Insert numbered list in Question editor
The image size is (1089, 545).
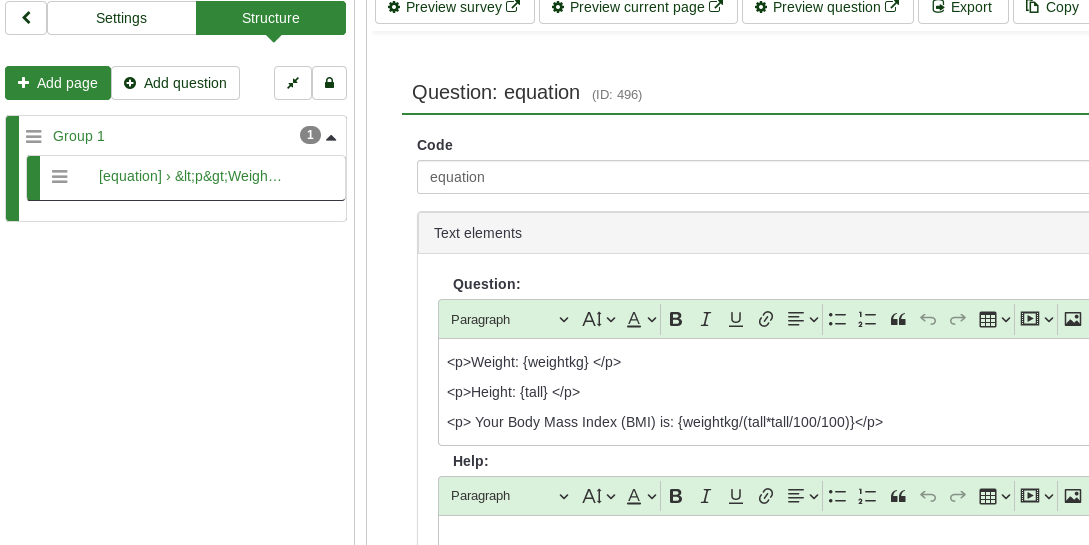point(867,319)
